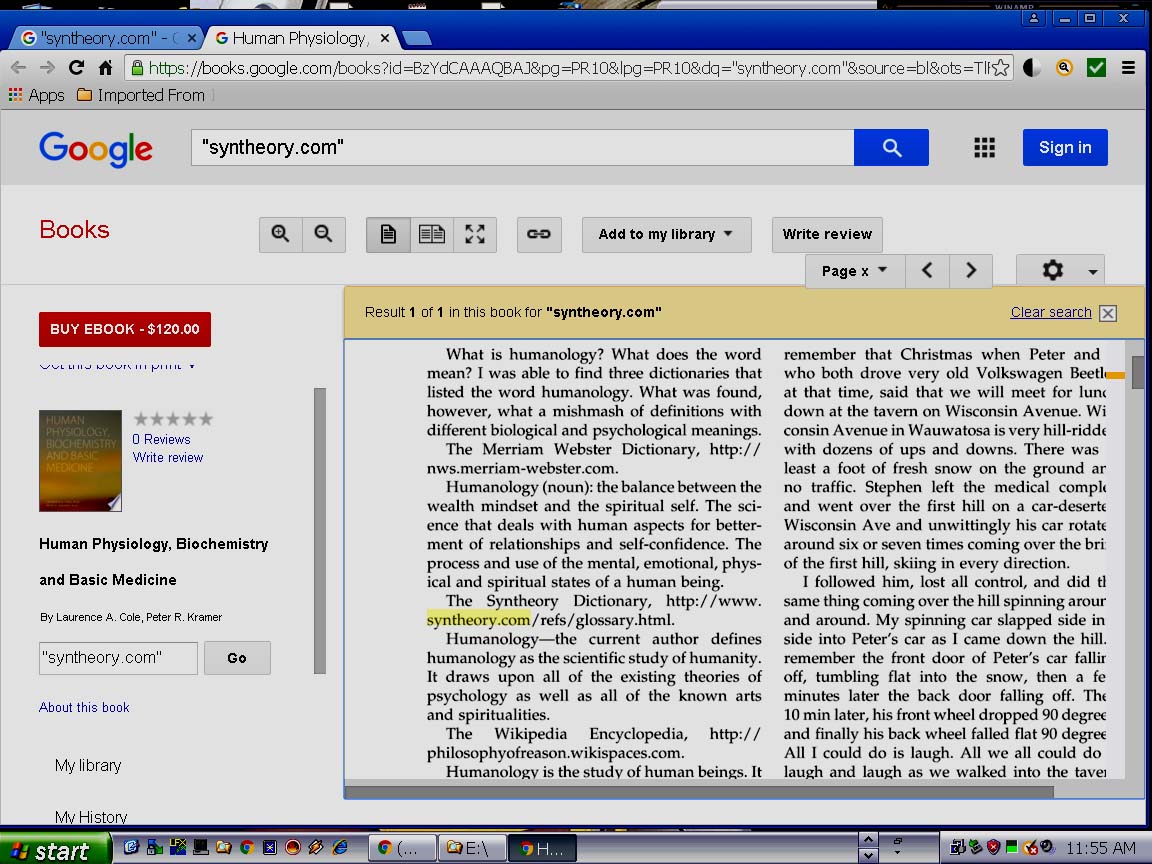Viewport: 1152px width, 864px height.
Task: Switch to two-page view
Action: (431, 234)
